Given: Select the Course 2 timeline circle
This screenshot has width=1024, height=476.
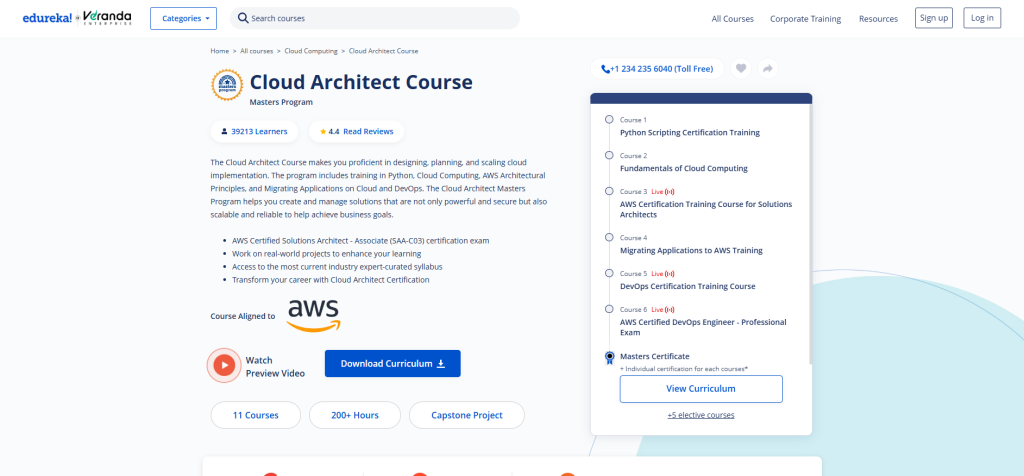Looking at the screenshot, I should 609,155.
